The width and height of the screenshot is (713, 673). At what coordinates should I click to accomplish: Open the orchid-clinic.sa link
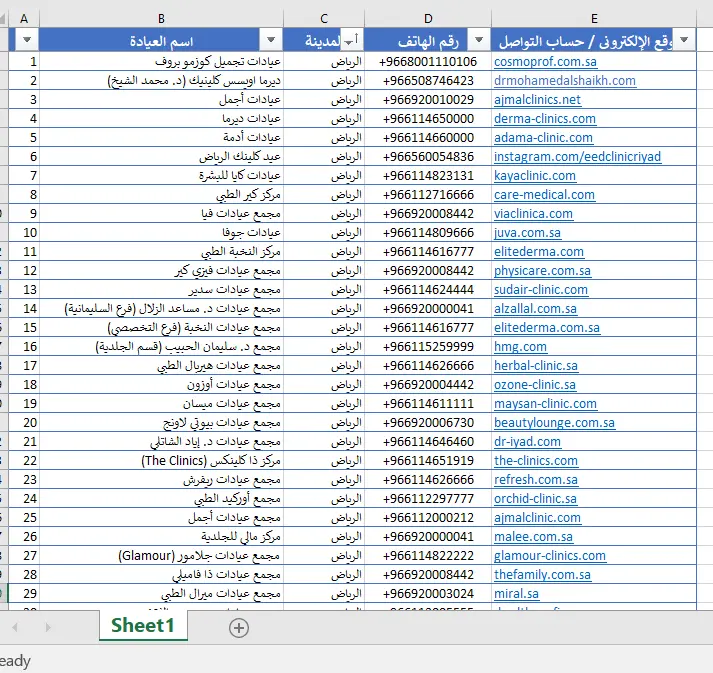pos(535,499)
